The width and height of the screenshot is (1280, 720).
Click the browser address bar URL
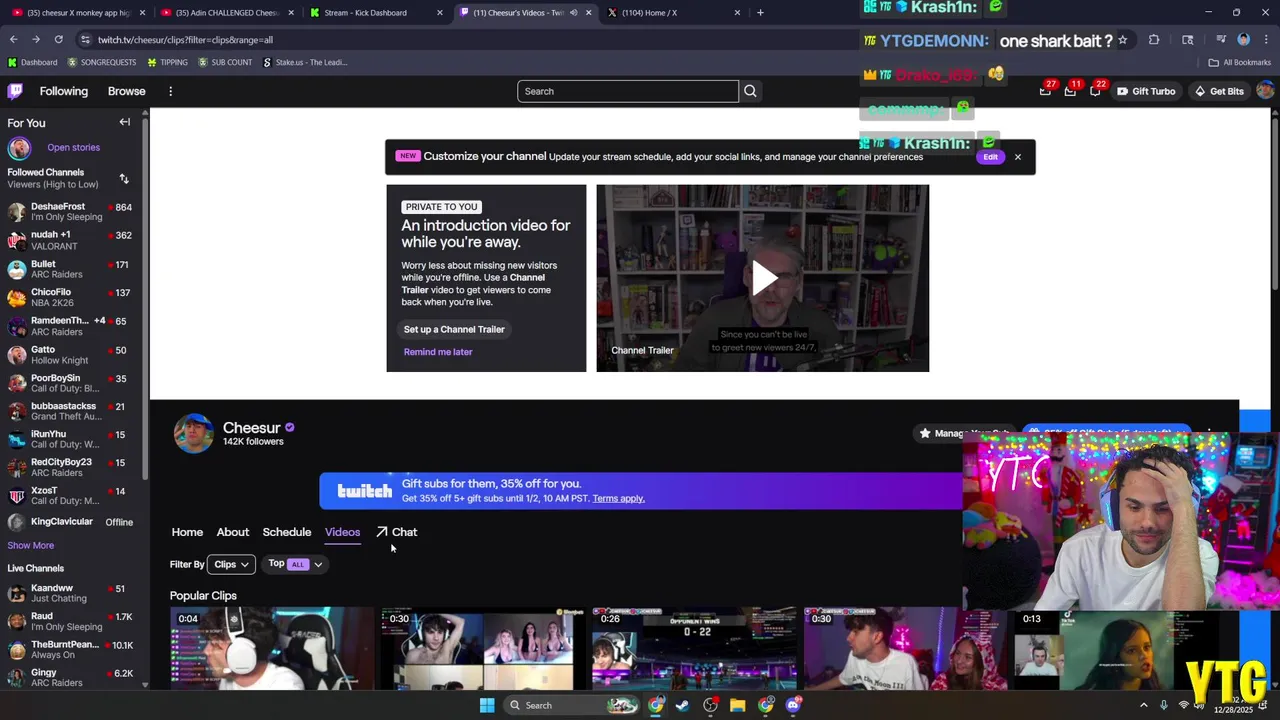(185, 40)
